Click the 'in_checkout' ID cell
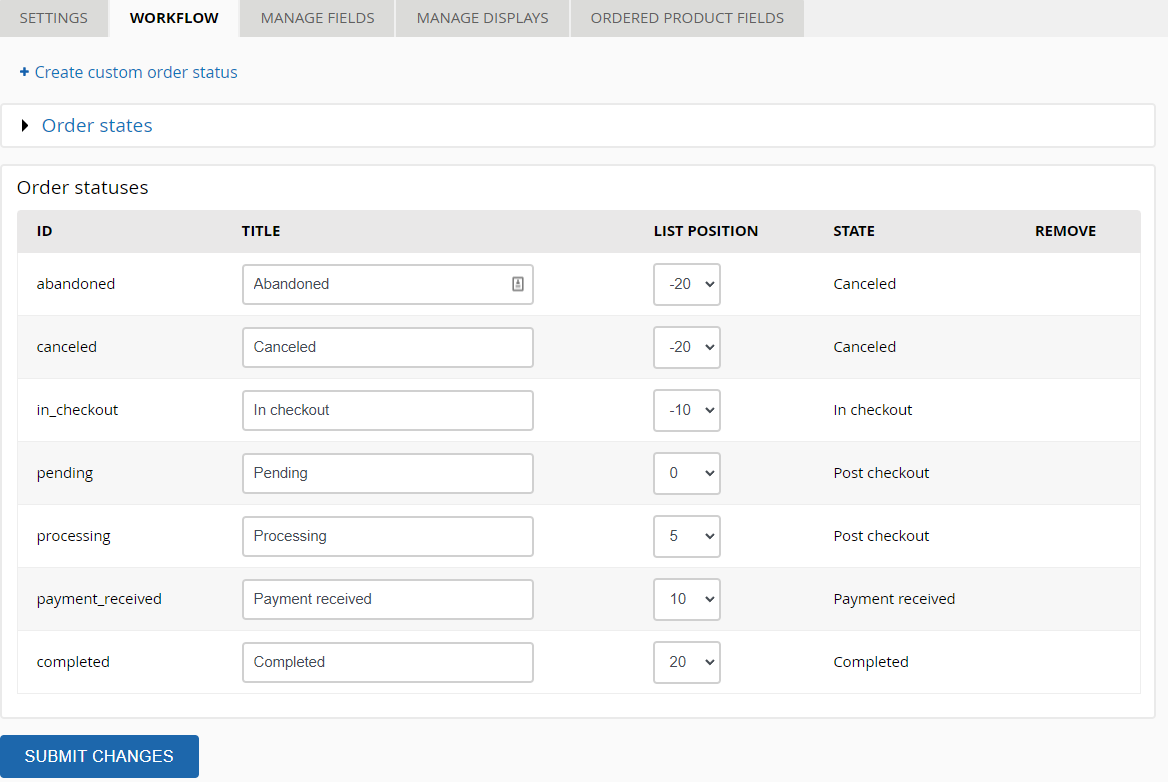Viewport: 1168px width, 782px height. pyautogui.click(x=77, y=410)
